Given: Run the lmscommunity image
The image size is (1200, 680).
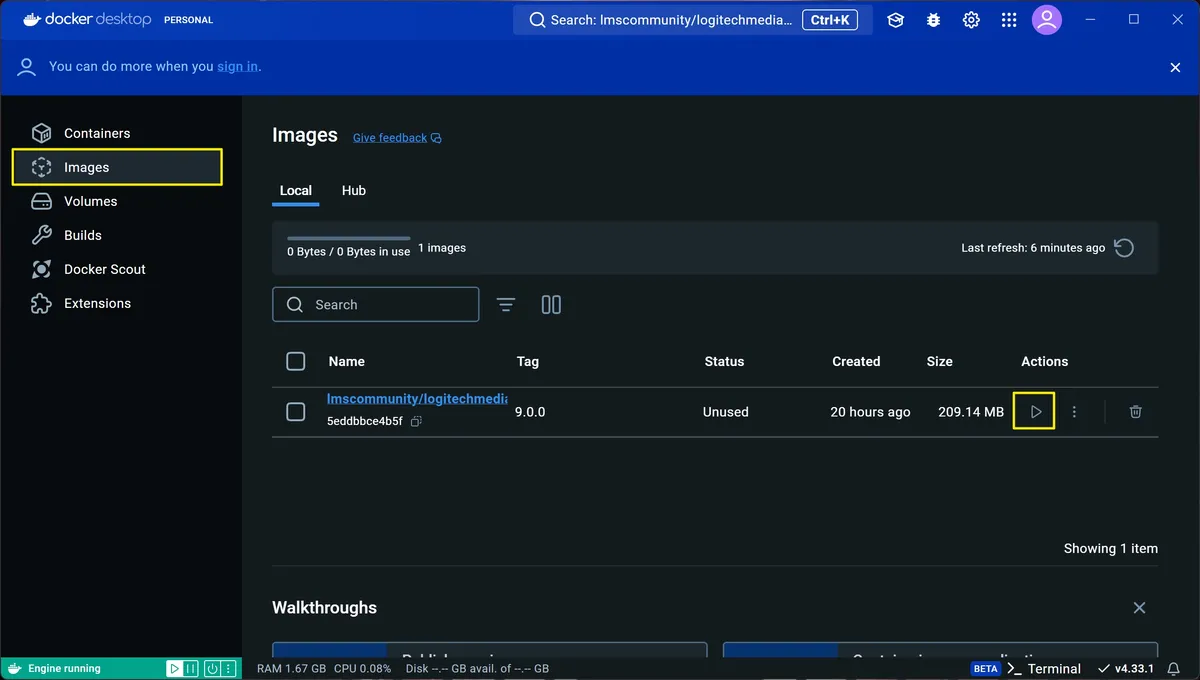Looking at the screenshot, I should pos(1035,412).
